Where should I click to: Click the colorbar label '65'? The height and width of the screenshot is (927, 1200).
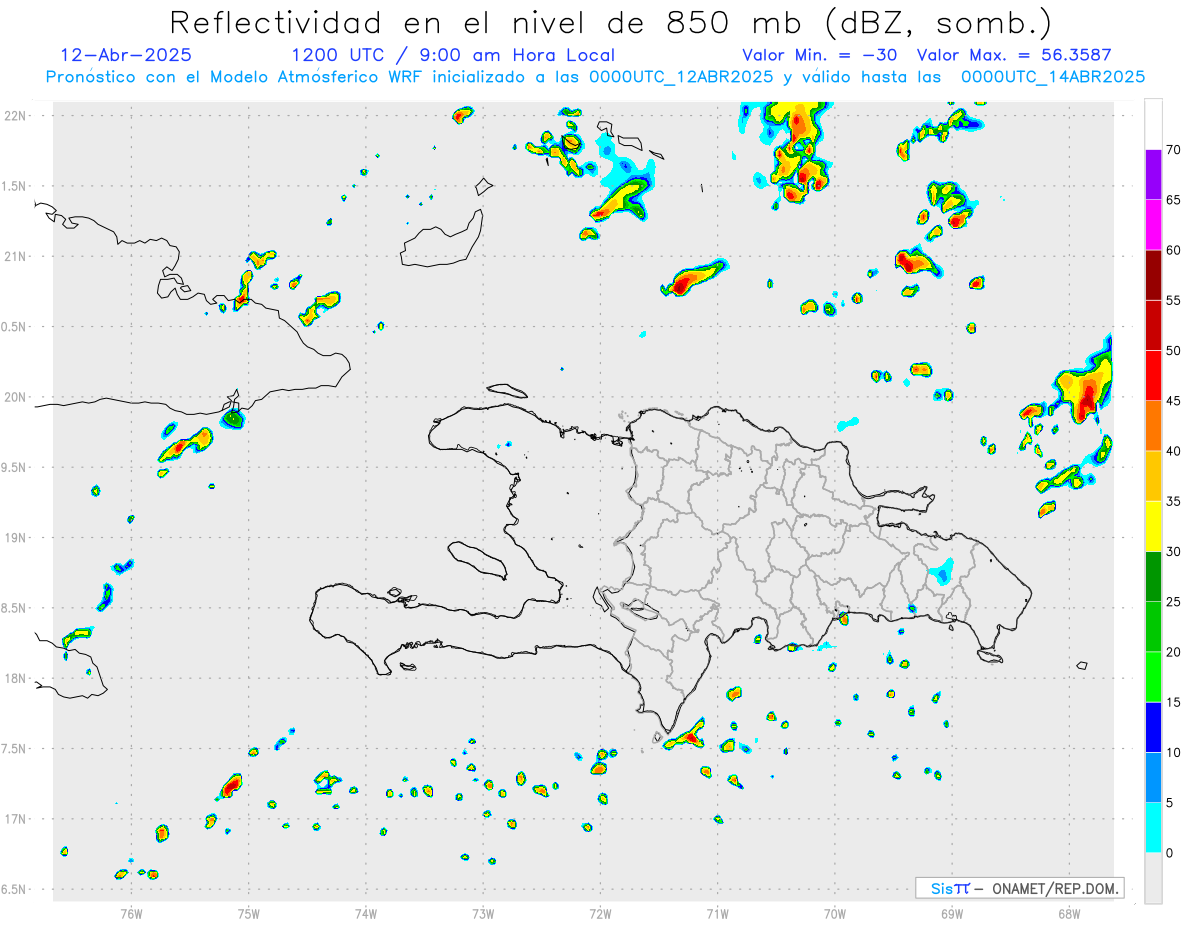coord(1174,200)
